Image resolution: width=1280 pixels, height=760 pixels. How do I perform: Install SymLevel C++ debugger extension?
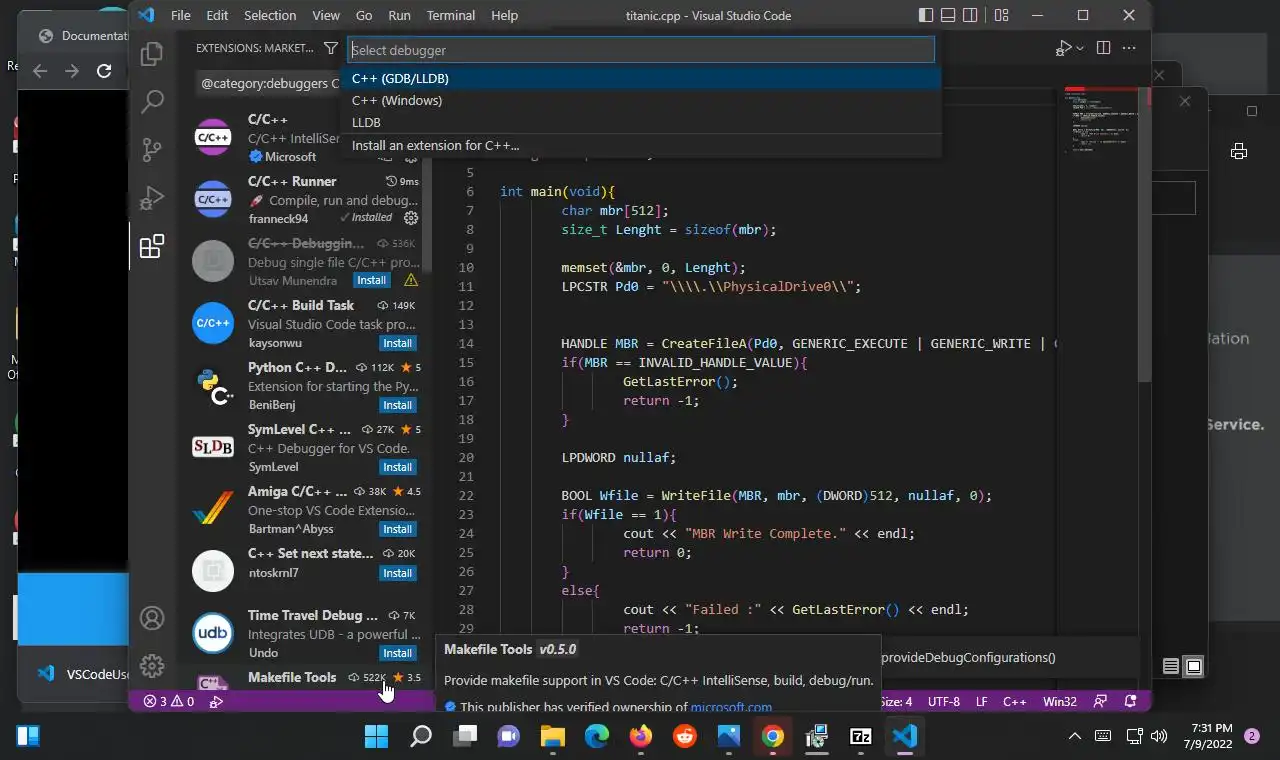(398, 467)
